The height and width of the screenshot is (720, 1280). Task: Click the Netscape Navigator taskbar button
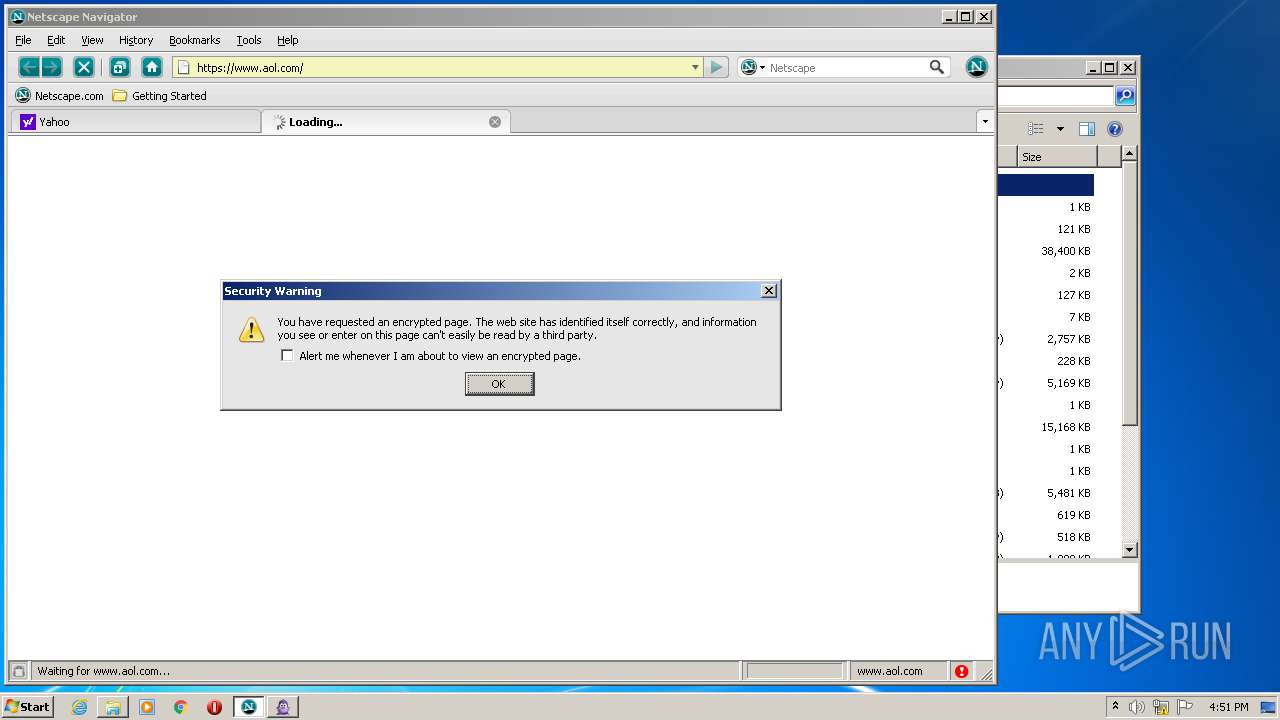coord(249,707)
